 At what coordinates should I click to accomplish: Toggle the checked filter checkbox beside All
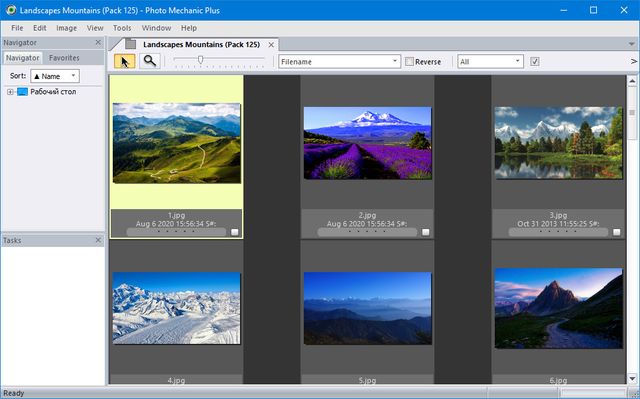coord(535,62)
